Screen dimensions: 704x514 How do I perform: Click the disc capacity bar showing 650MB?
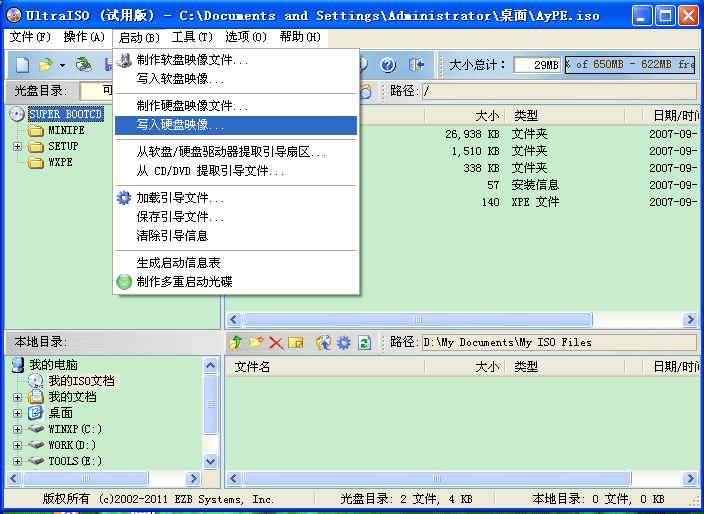pyautogui.click(x=630, y=65)
